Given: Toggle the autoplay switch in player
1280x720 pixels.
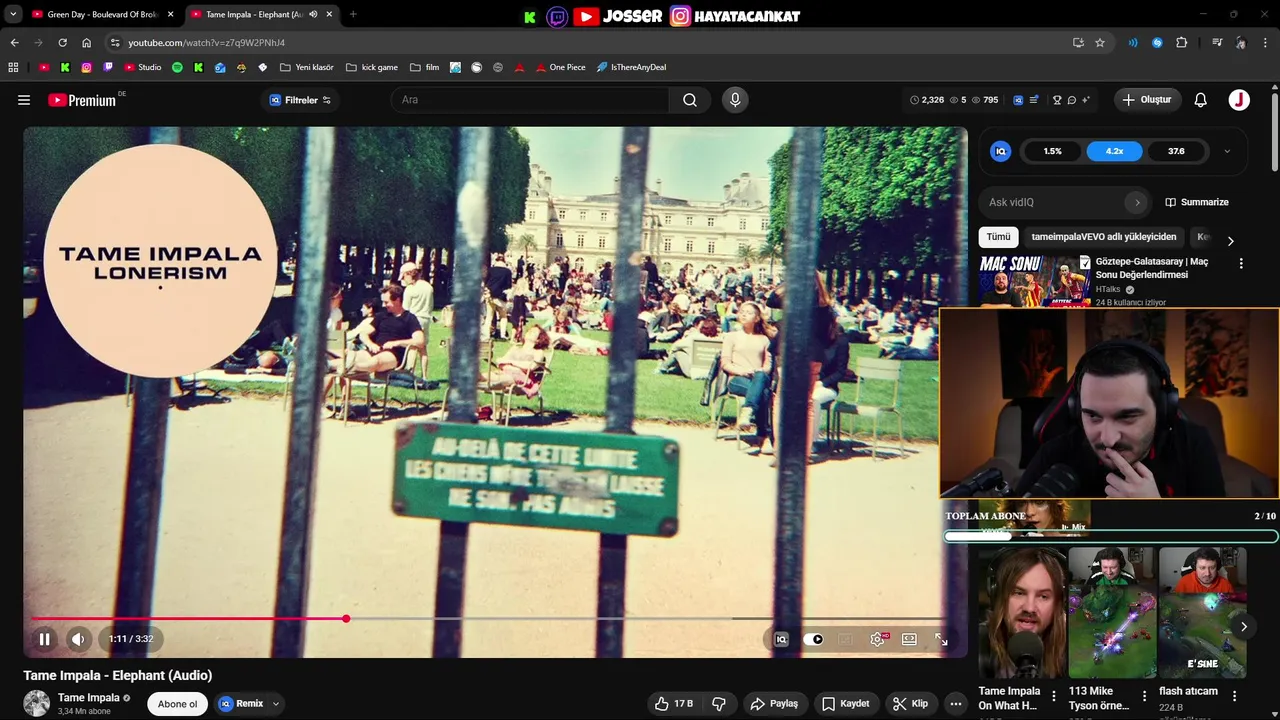Looking at the screenshot, I should pyautogui.click(x=814, y=640).
